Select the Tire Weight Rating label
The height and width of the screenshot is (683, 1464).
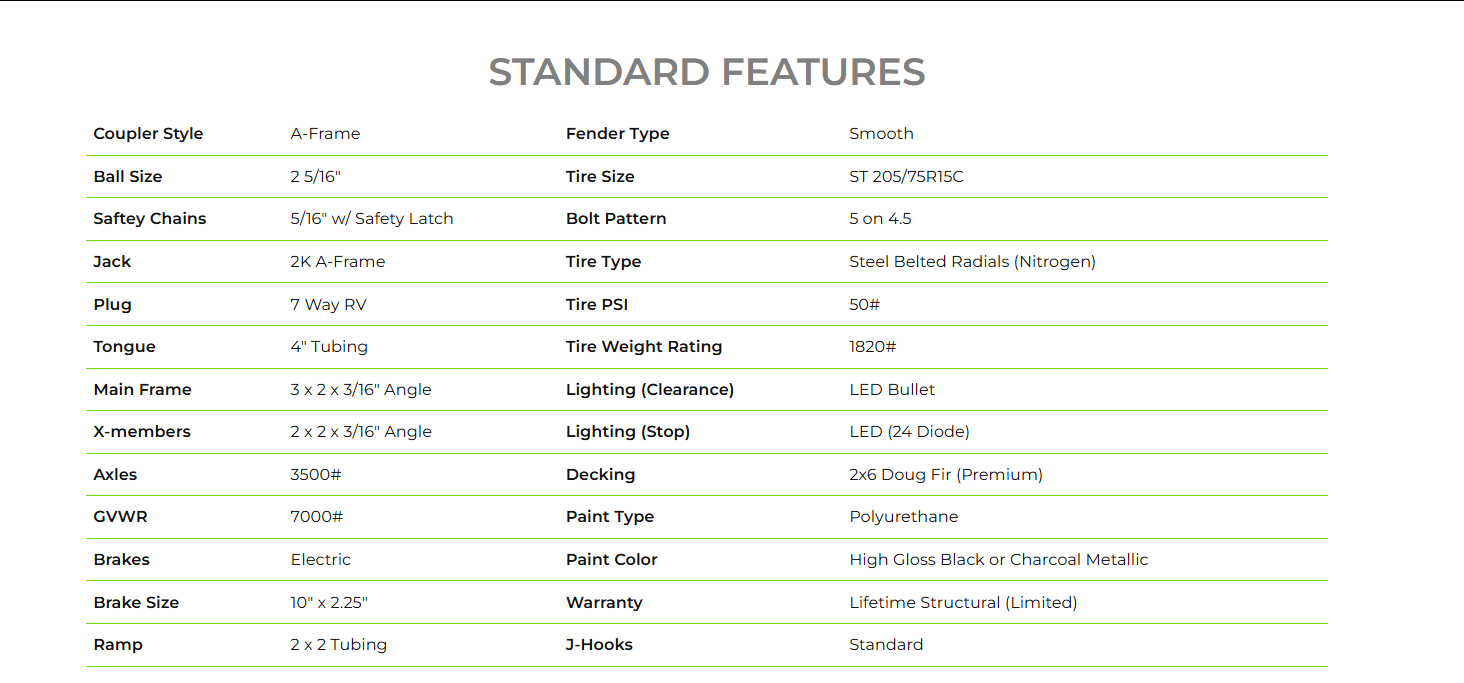(644, 347)
